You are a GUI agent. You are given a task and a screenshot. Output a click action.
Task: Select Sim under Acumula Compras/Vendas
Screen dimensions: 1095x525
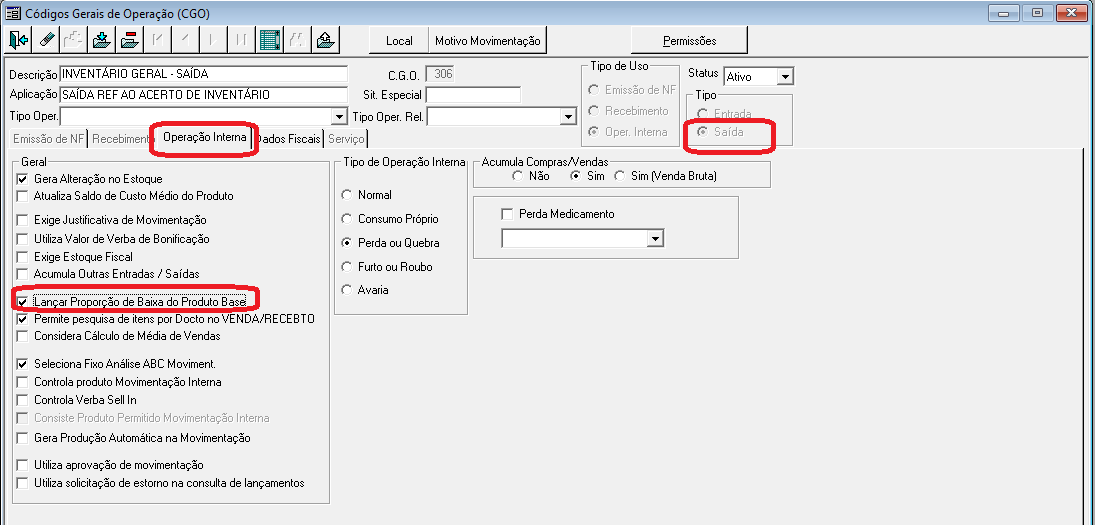575,176
